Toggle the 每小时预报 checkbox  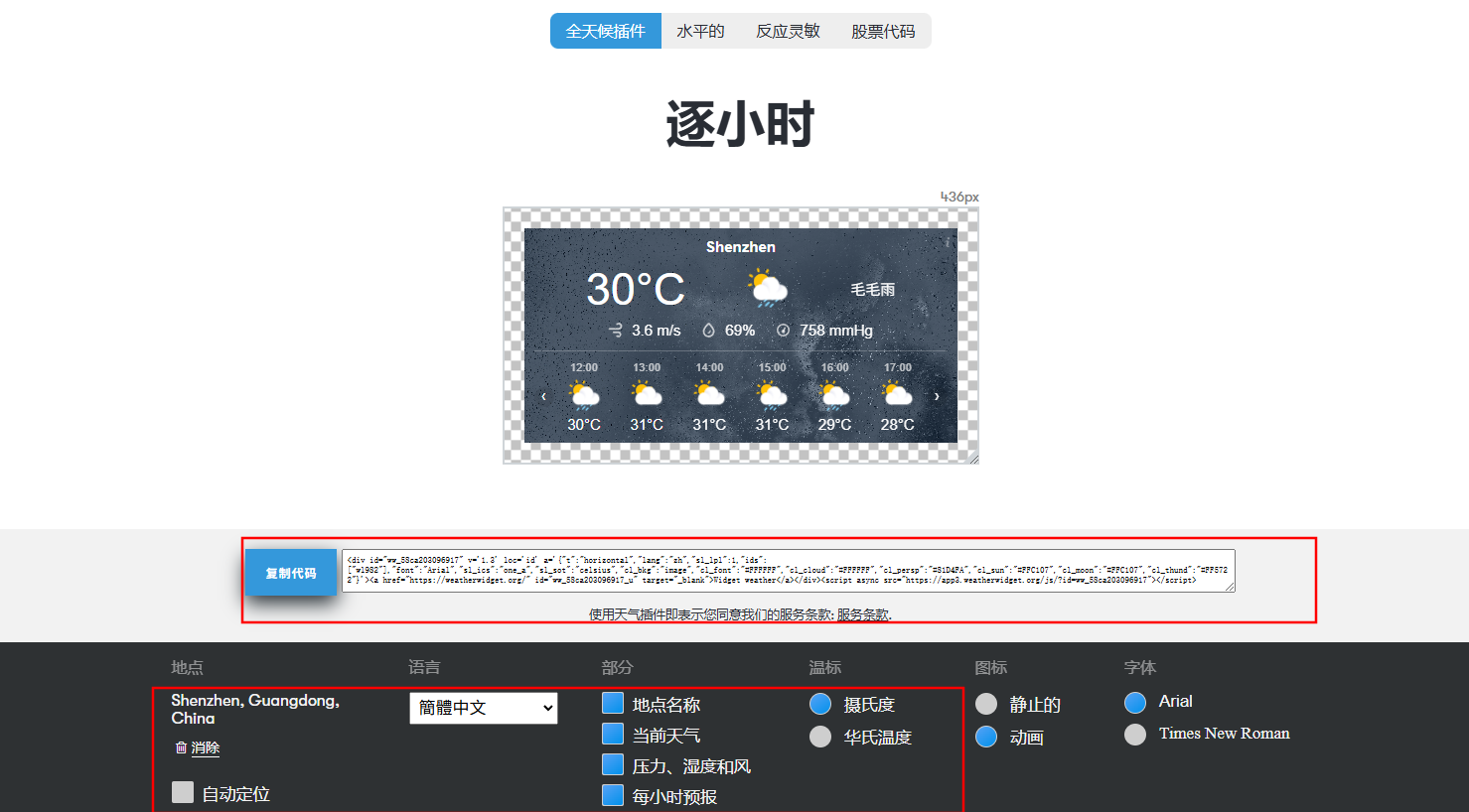pyautogui.click(x=613, y=795)
